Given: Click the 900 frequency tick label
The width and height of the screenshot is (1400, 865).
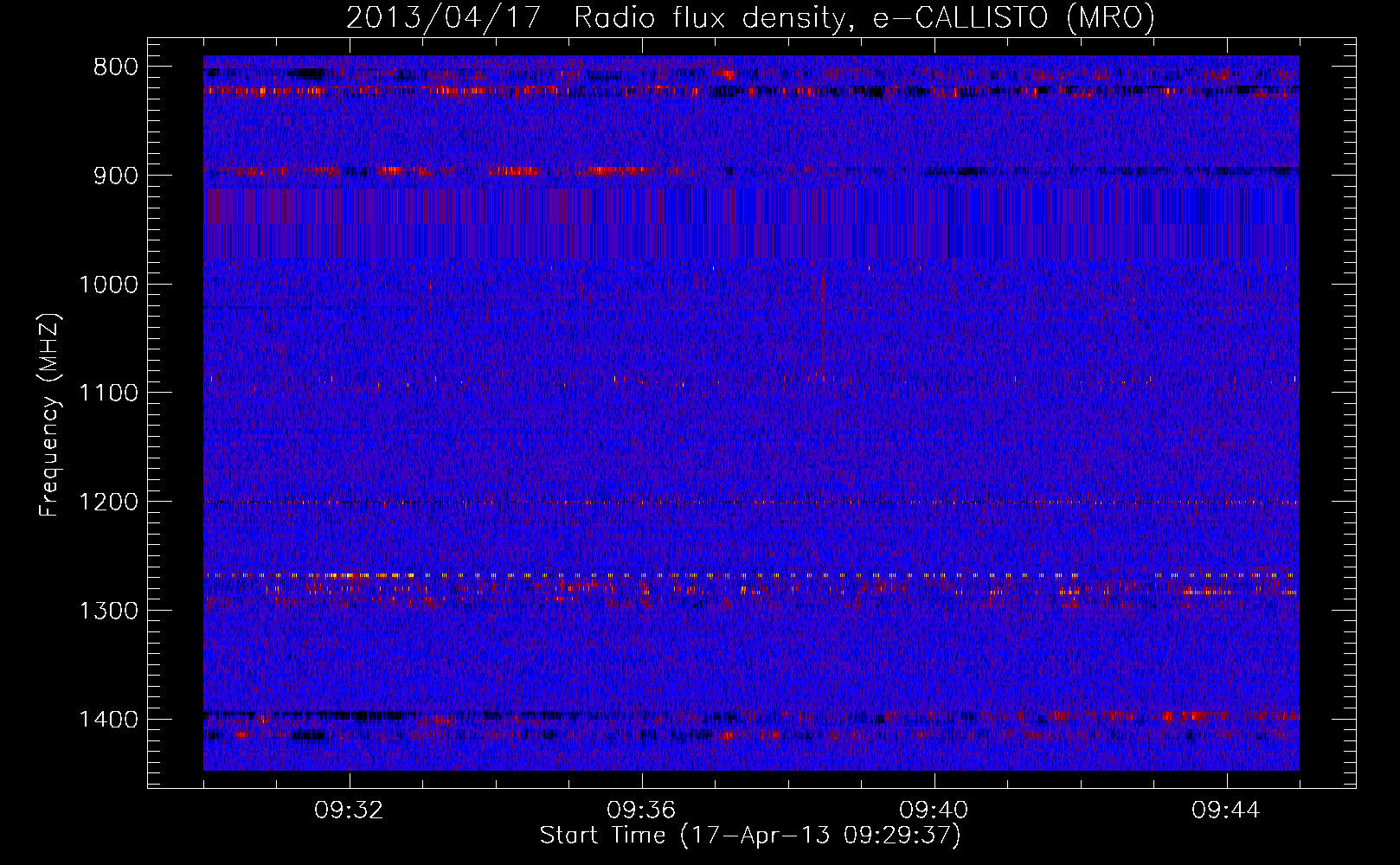Looking at the screenshot, I should click(115, 176).
